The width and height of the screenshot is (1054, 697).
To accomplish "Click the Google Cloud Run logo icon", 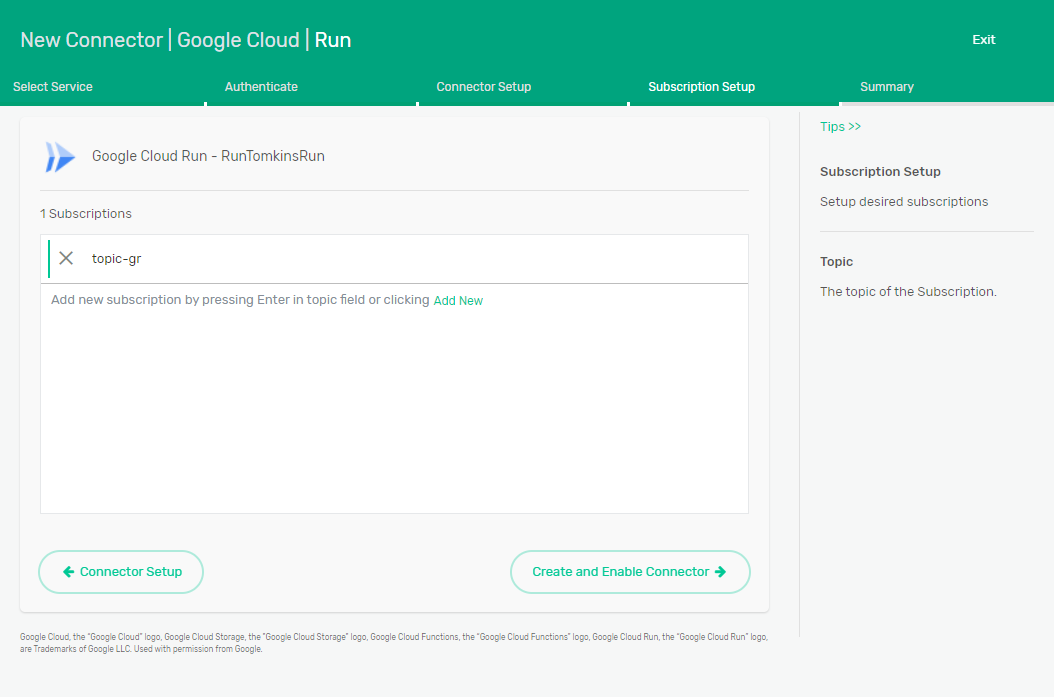I will (60, 157).
